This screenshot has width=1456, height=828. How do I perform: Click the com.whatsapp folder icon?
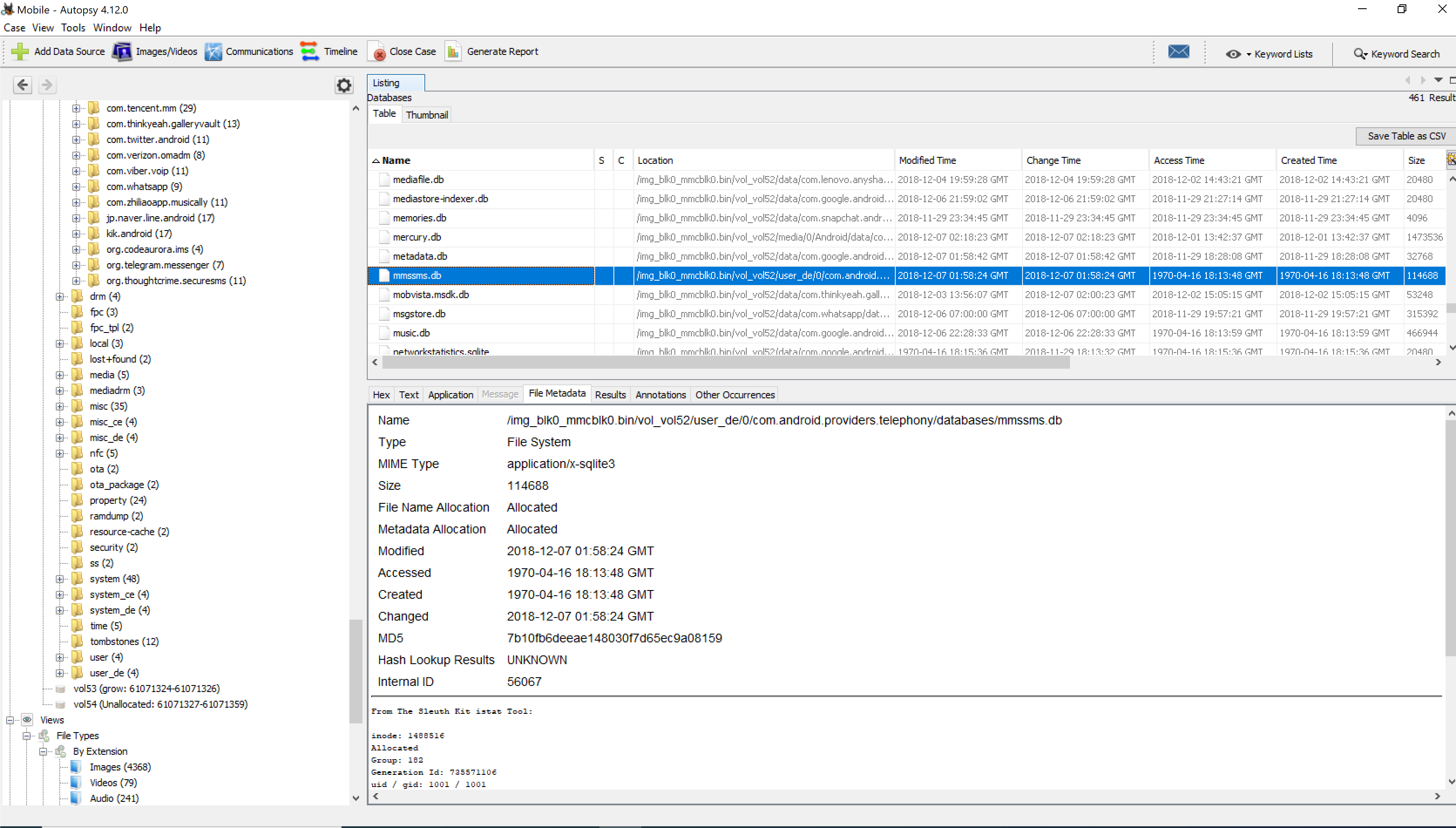click(x=94, y=187)
